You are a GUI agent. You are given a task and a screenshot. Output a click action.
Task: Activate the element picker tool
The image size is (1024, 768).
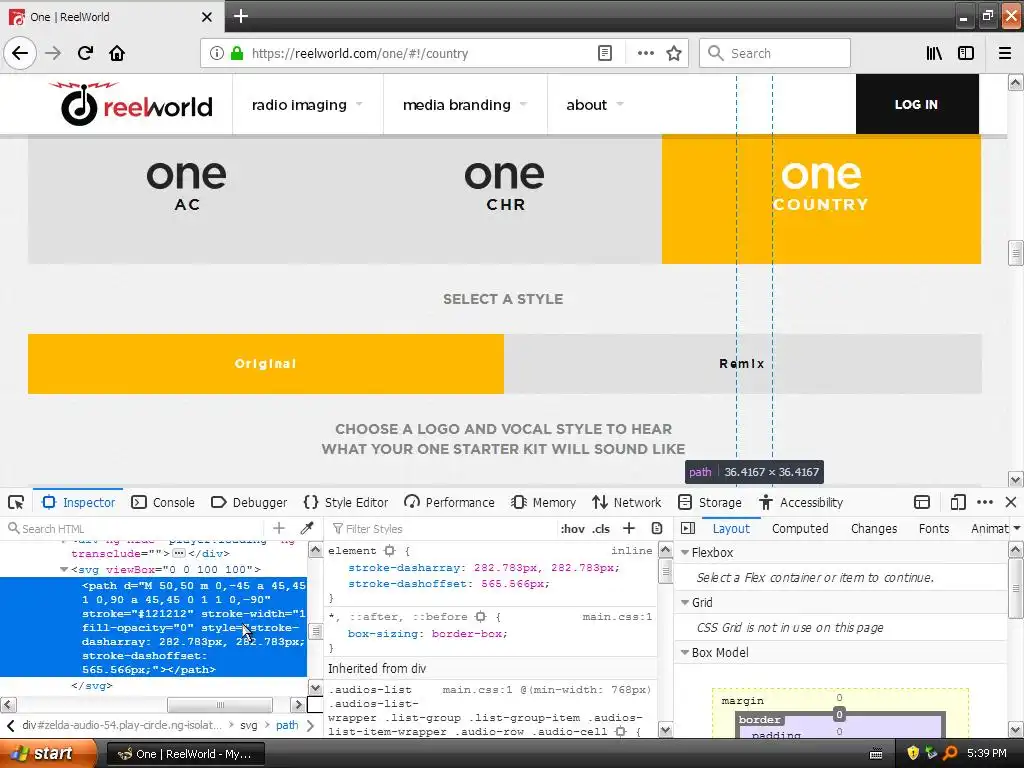(16, 502)
